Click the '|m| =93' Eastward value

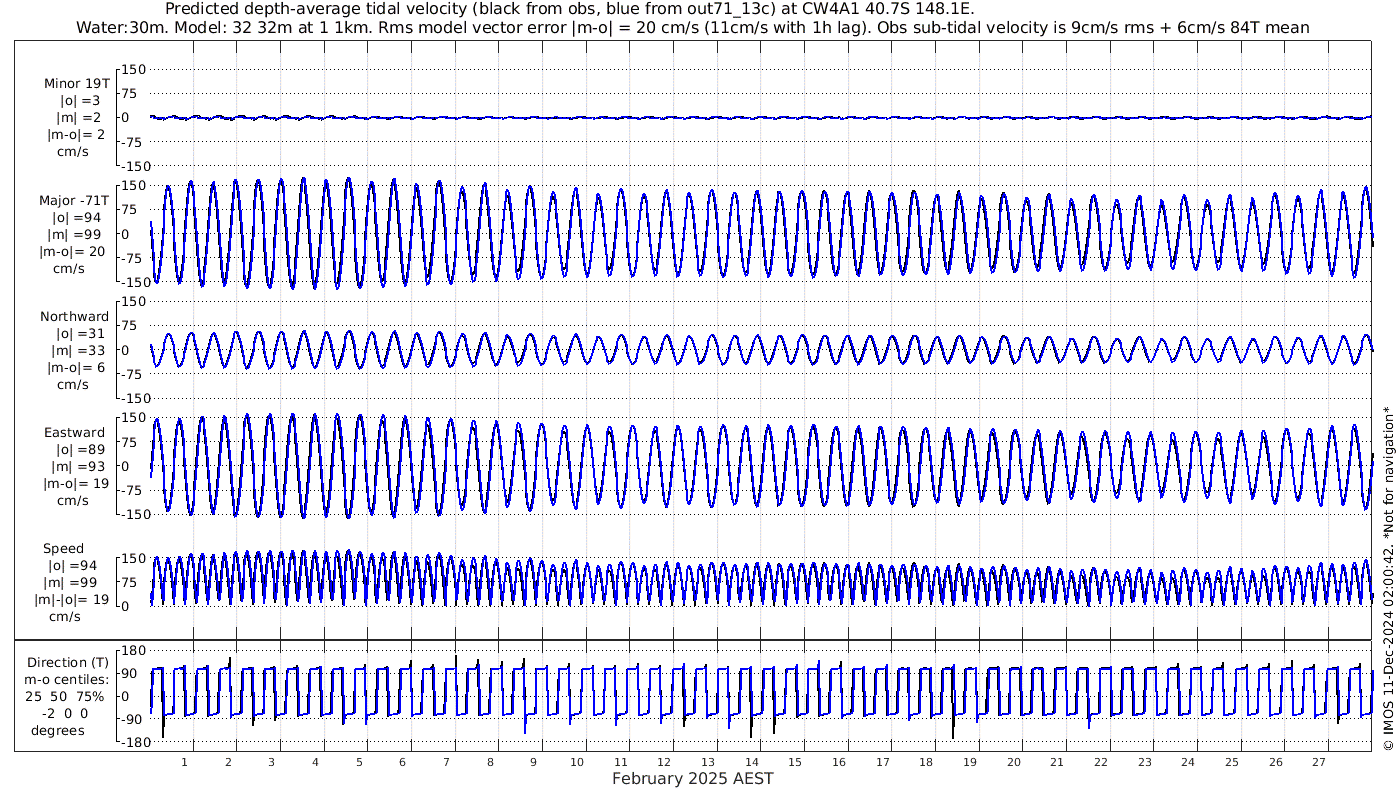[x=79, y=467]
